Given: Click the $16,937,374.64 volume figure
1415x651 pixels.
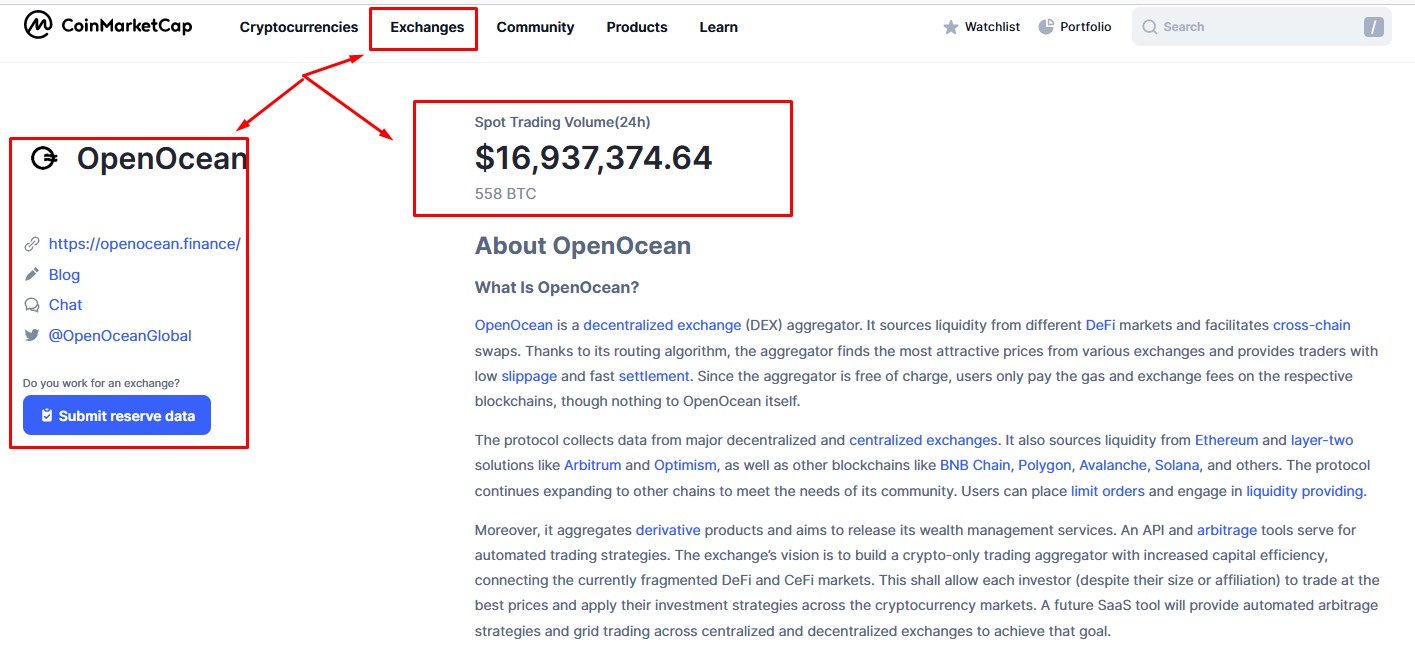Looking at the screenshot, I should (594, 158).
